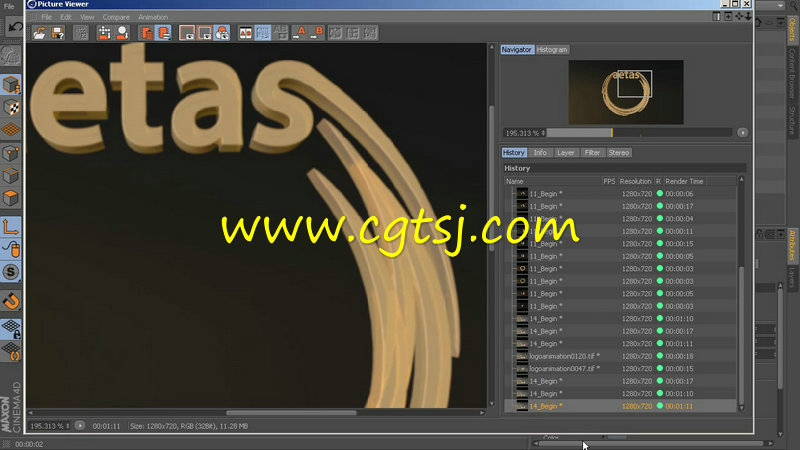Select the Texture mode checkered cube icon
This screenshot has height=450, width=800.
[x=11, y=108]
